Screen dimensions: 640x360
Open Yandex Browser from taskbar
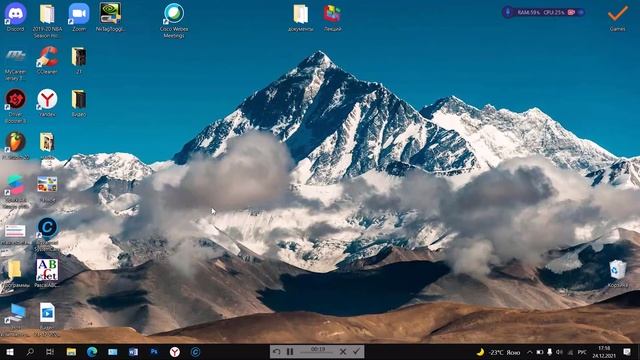coord(175,352)
